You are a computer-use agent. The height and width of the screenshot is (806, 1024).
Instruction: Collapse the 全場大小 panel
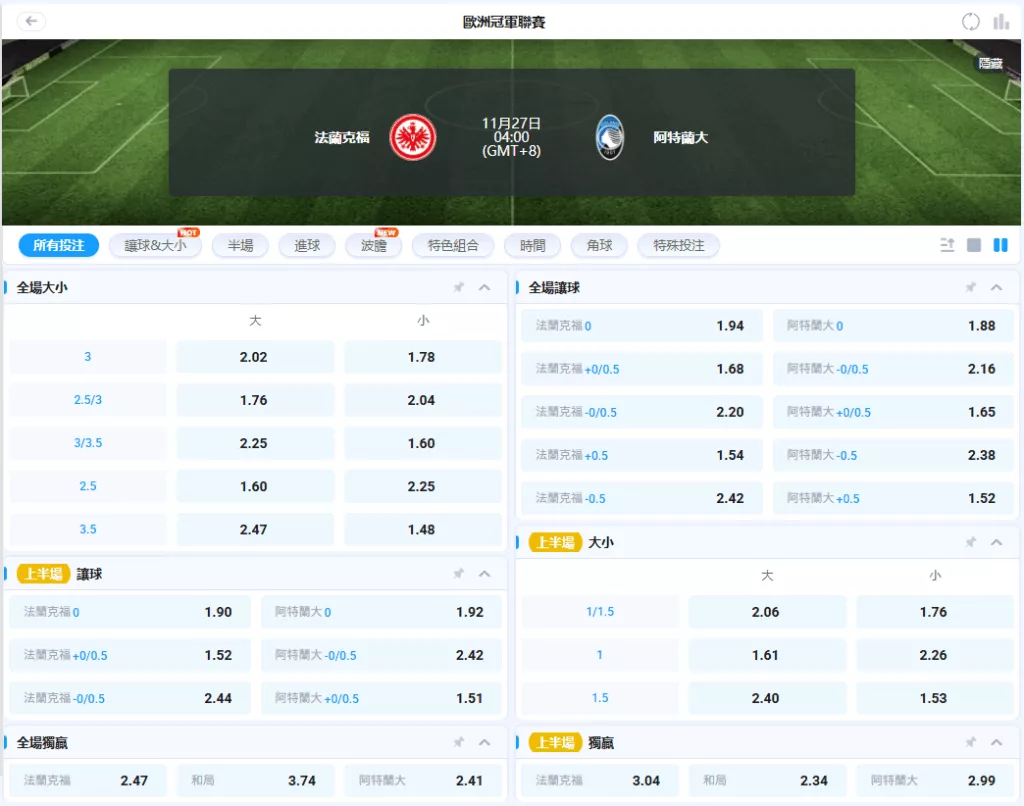tap(485, 288)
